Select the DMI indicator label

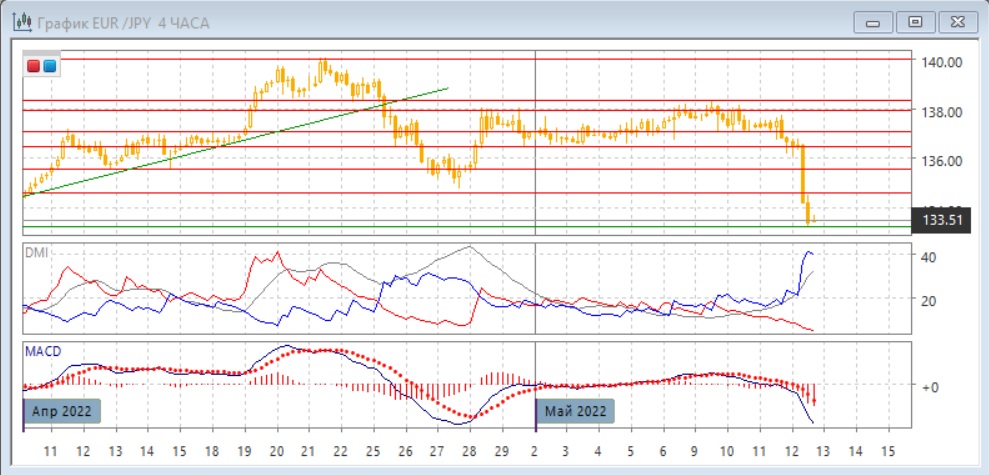pos(36,252)
